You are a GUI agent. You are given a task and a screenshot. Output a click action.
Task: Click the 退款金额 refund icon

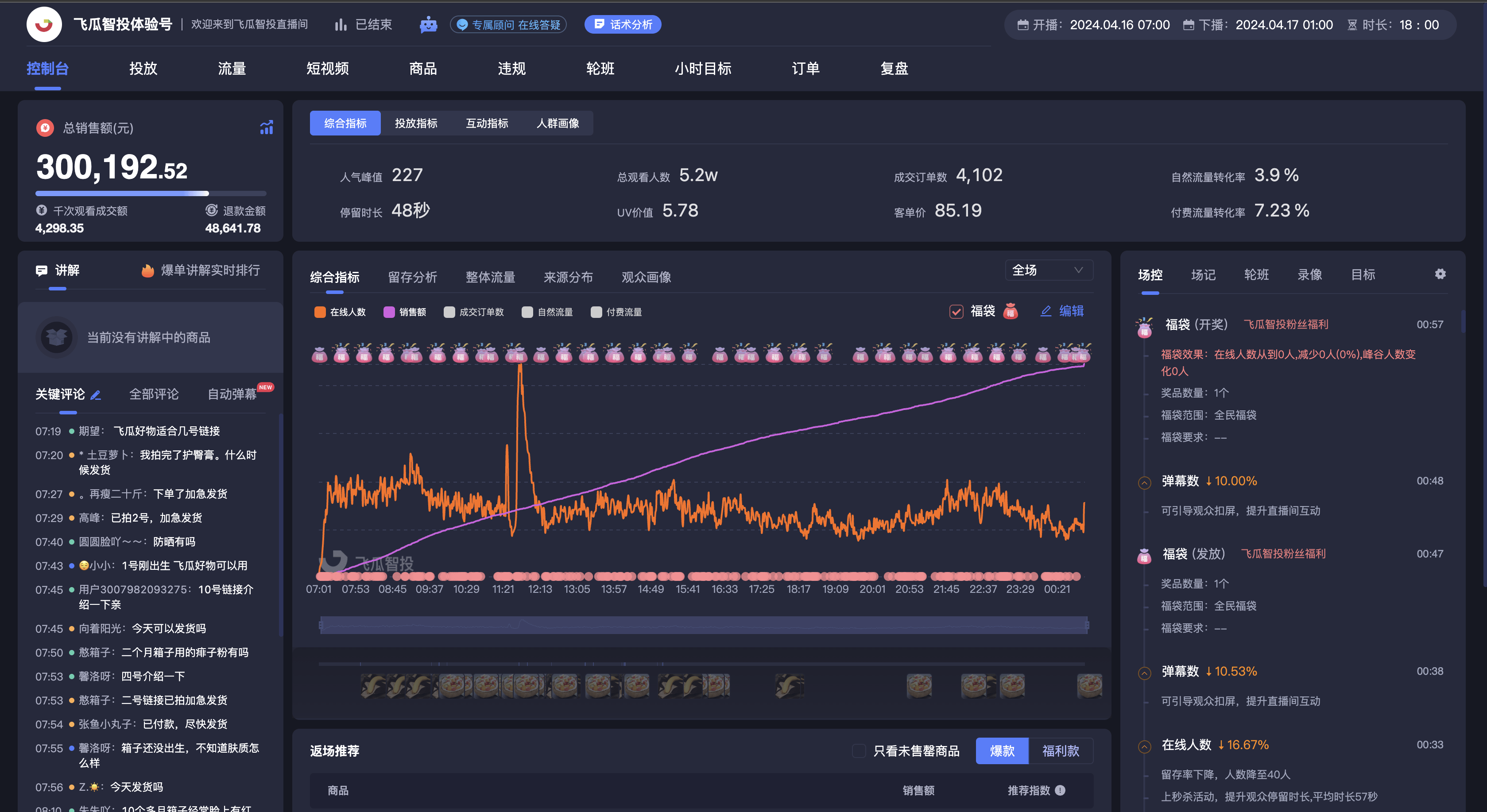pyautogui.click(x=212, y=210)
